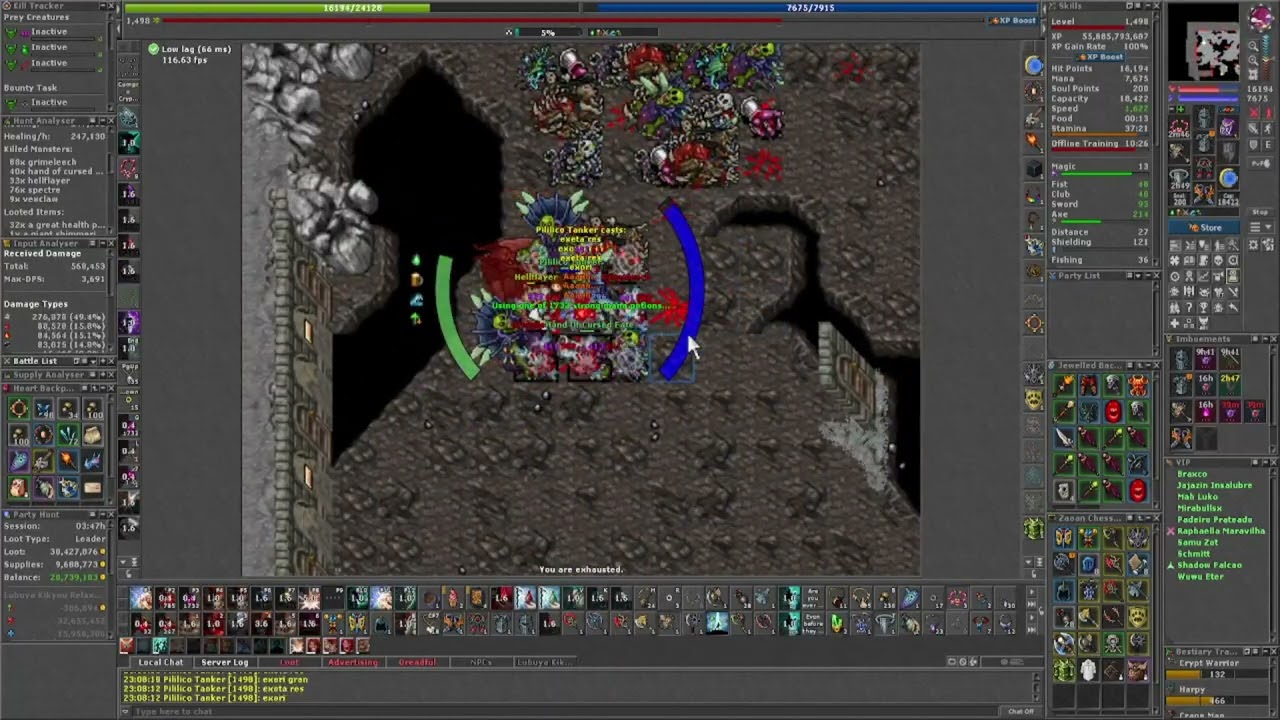Click the Bounty Task Inactive row
The height and width of the screenshot is (720, 1280).
[x=54, y=102]
